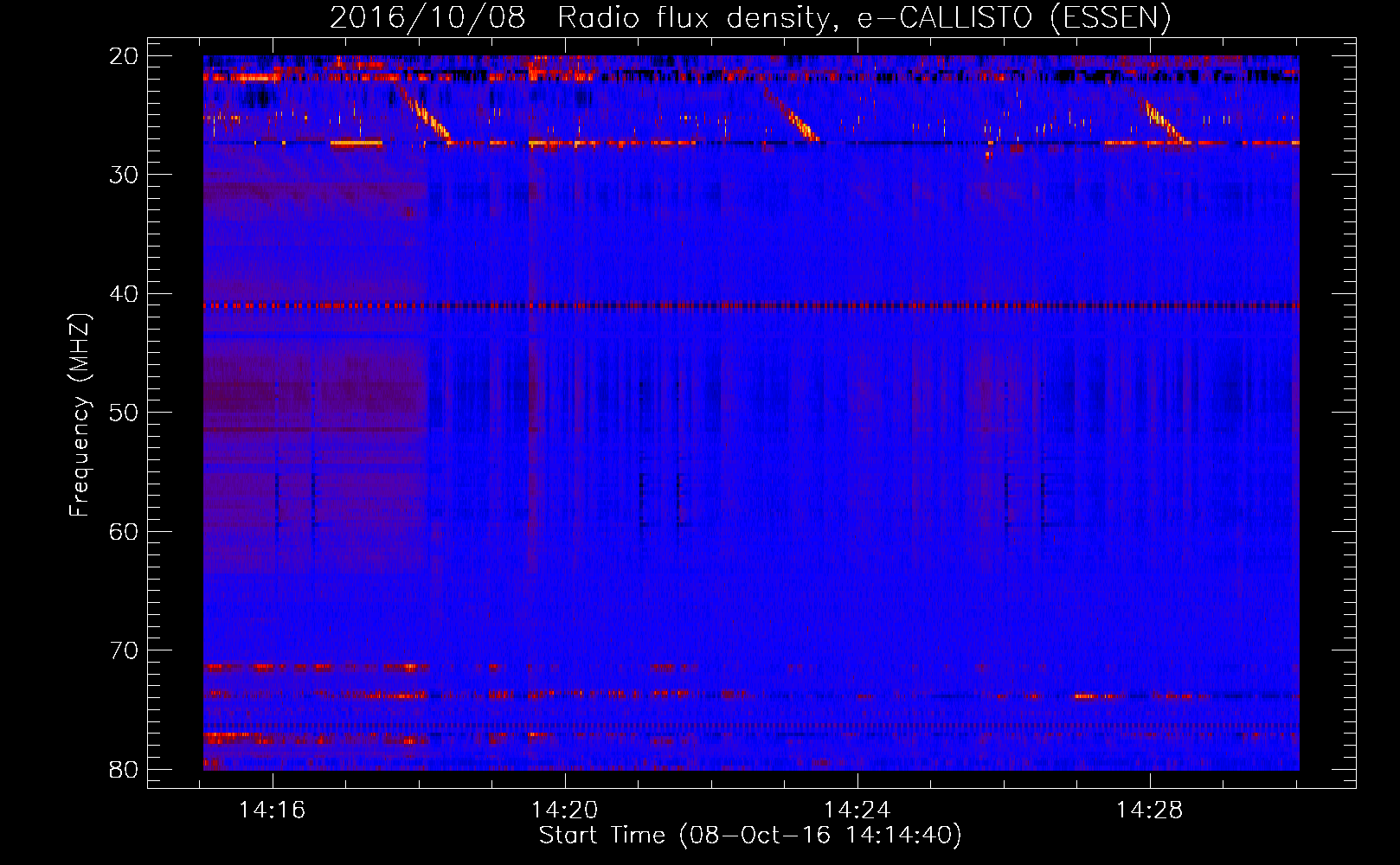Screen dimensions: 1400x865
Task: Click the 'Frequency (MHZ)' axis label
Action: [x=80, y=416]
